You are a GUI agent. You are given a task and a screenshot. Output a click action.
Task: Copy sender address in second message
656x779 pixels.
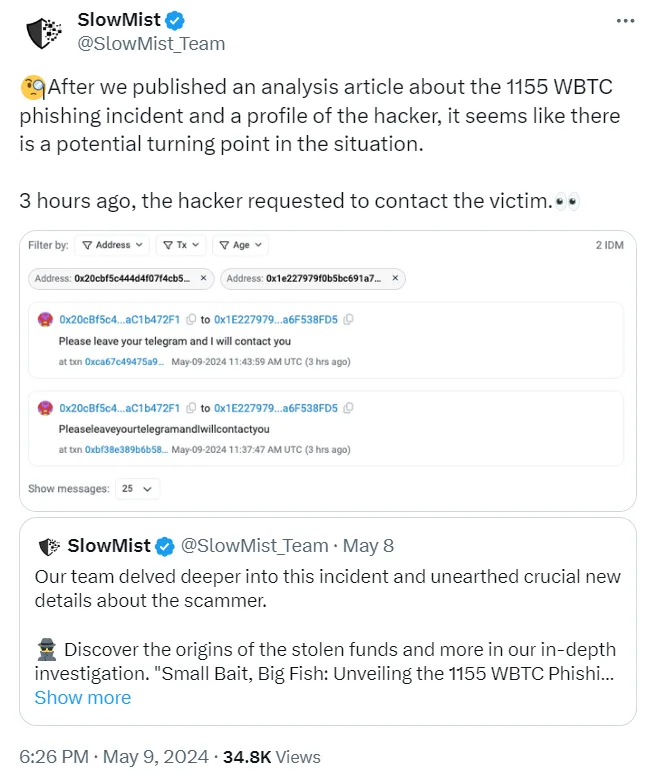tap(190, 408)
